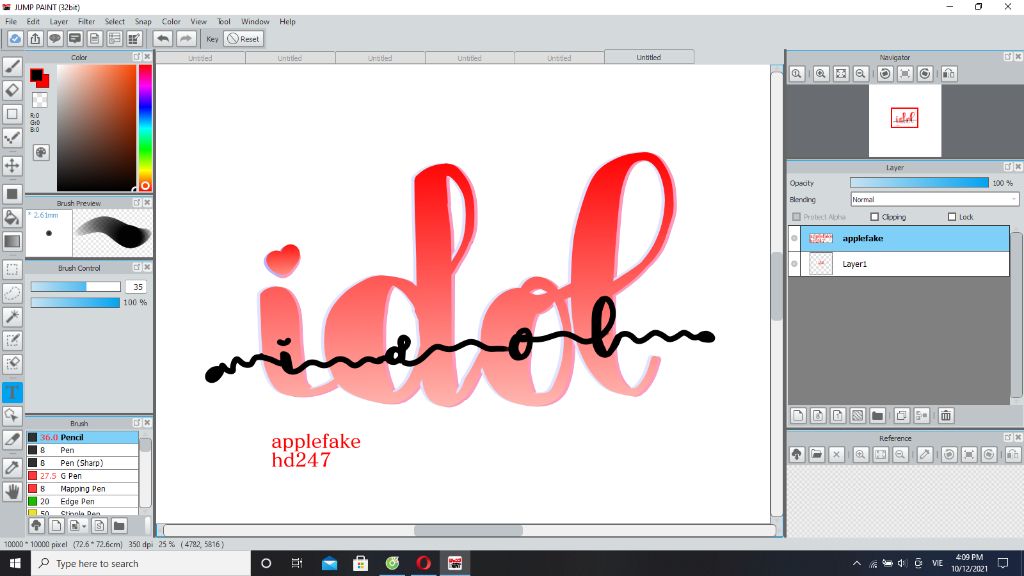Undock the Reference panel
1024x576 pixels.
click(x=1008, y=438)
